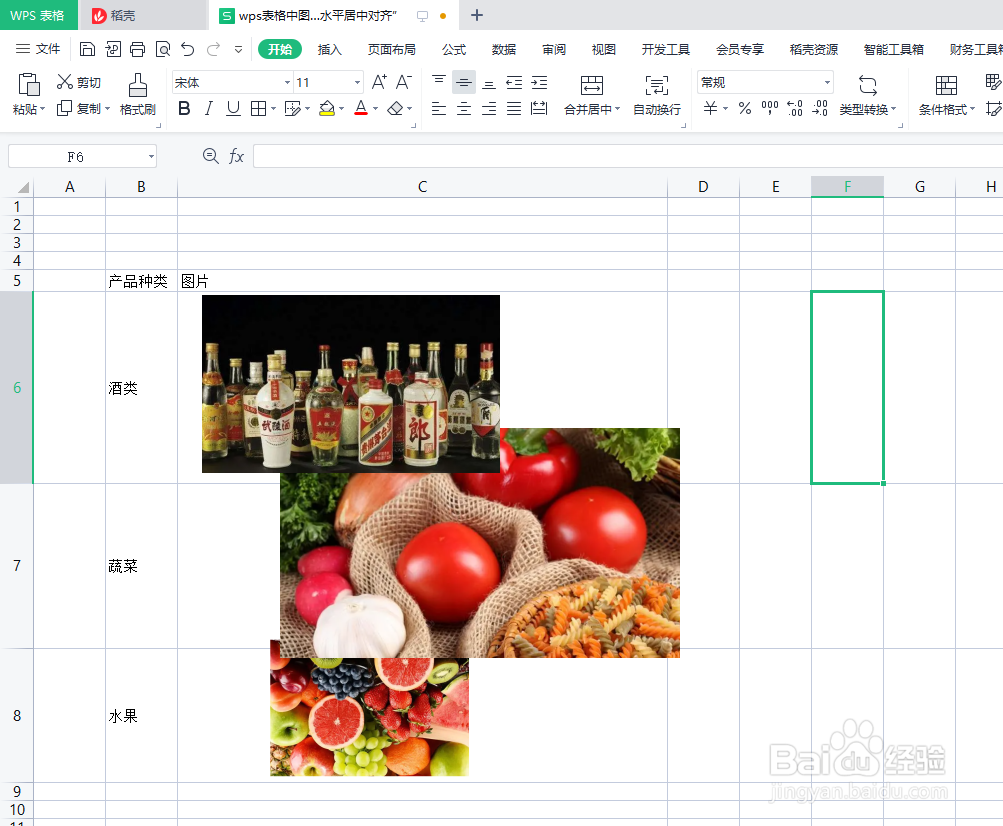Decrease indent of cell content
Image resolution: width=1003 pixels, height=826 pixels.
tap(514, 82)
